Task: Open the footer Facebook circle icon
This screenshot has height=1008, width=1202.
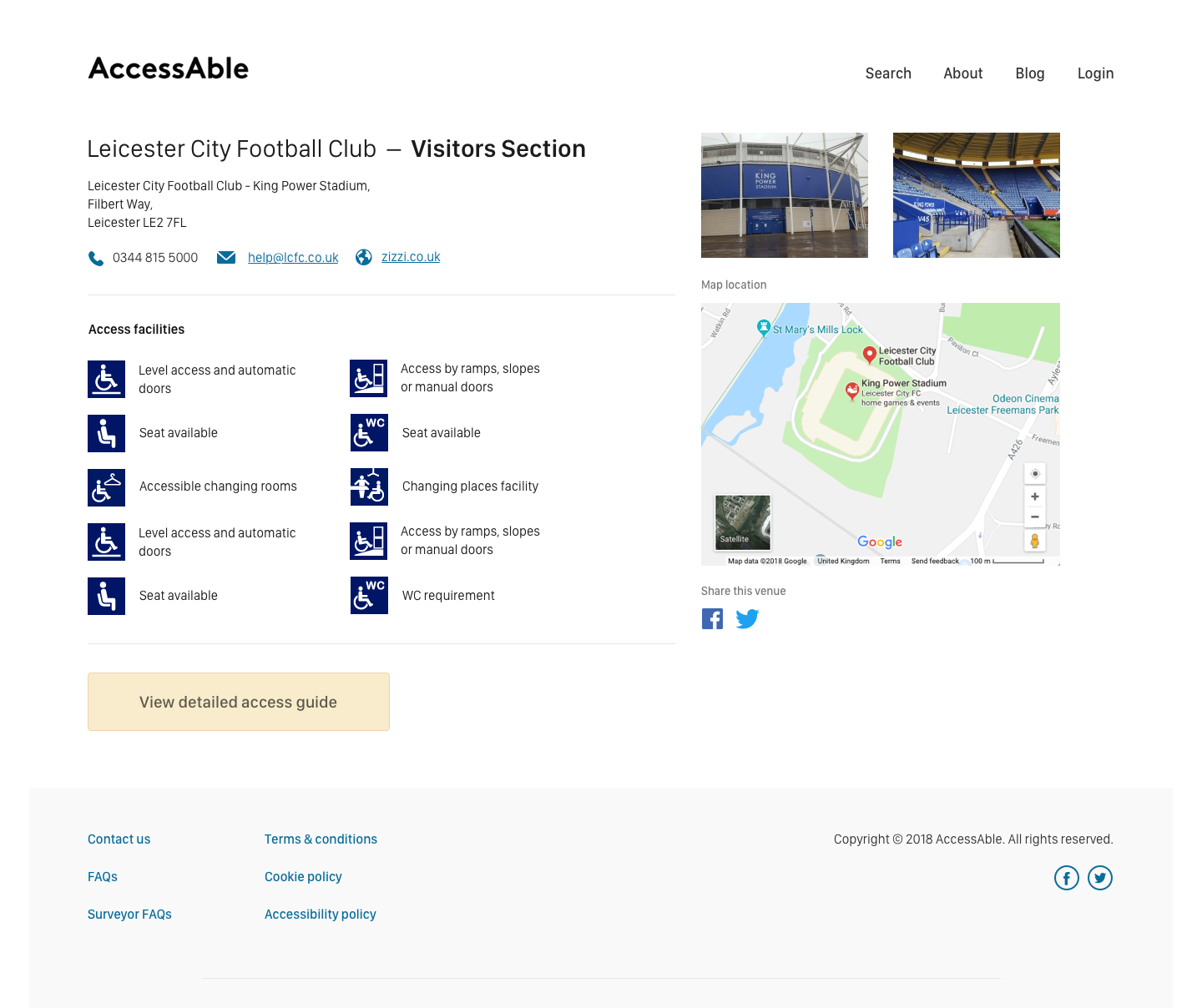Action: pyautogui.click(x=1067, y=878)
